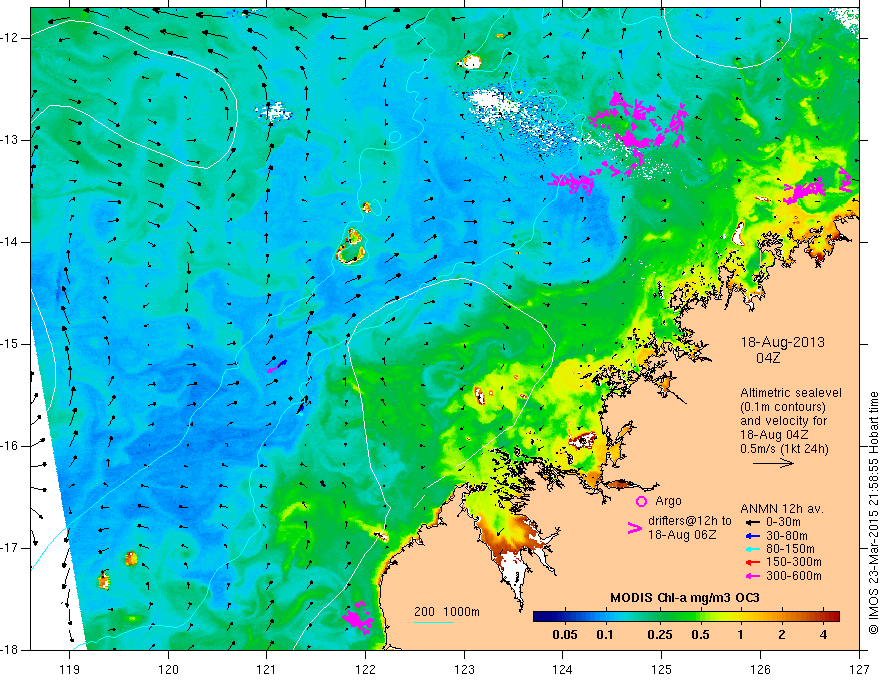Click the magenta drifters chevron legend symbol
The image size is (880, 680).
click(x=634, y=528)
